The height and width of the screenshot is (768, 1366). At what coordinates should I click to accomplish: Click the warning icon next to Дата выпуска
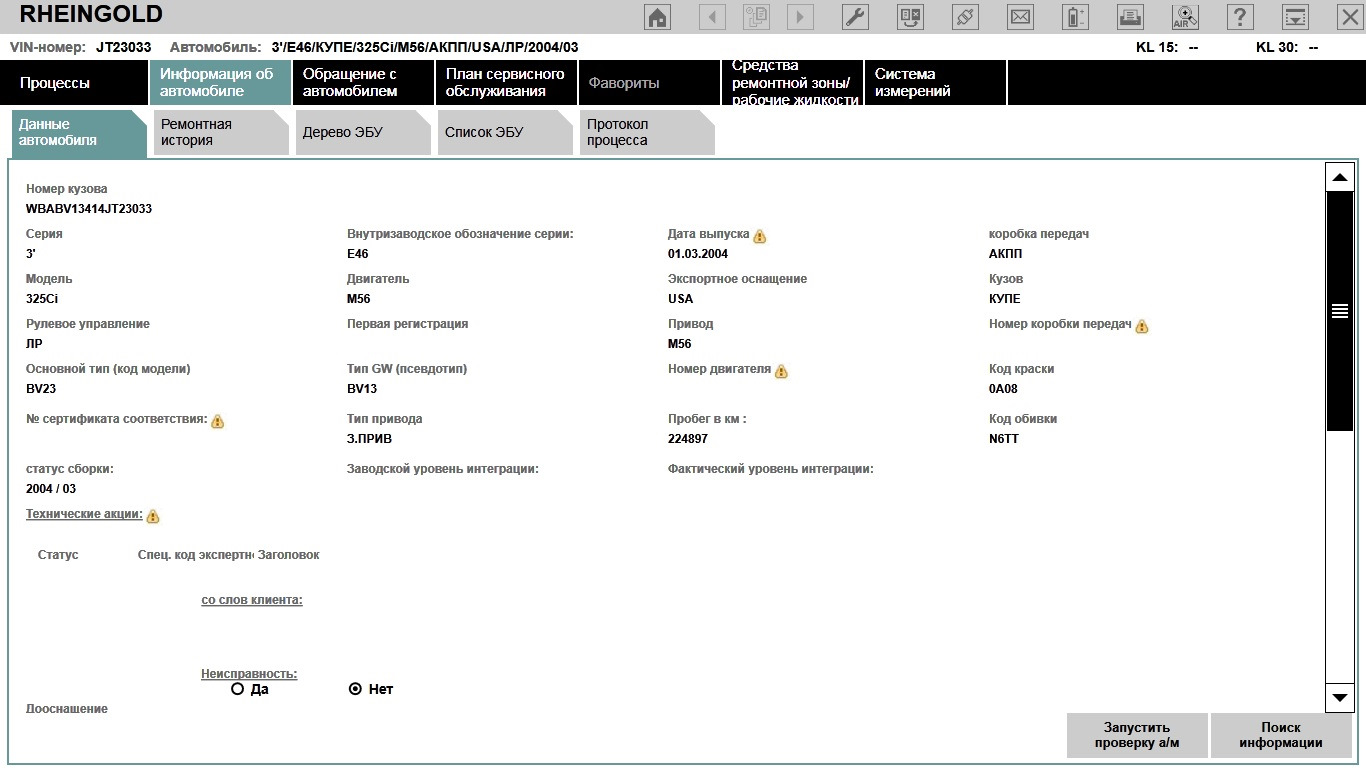tap(760, 236)
